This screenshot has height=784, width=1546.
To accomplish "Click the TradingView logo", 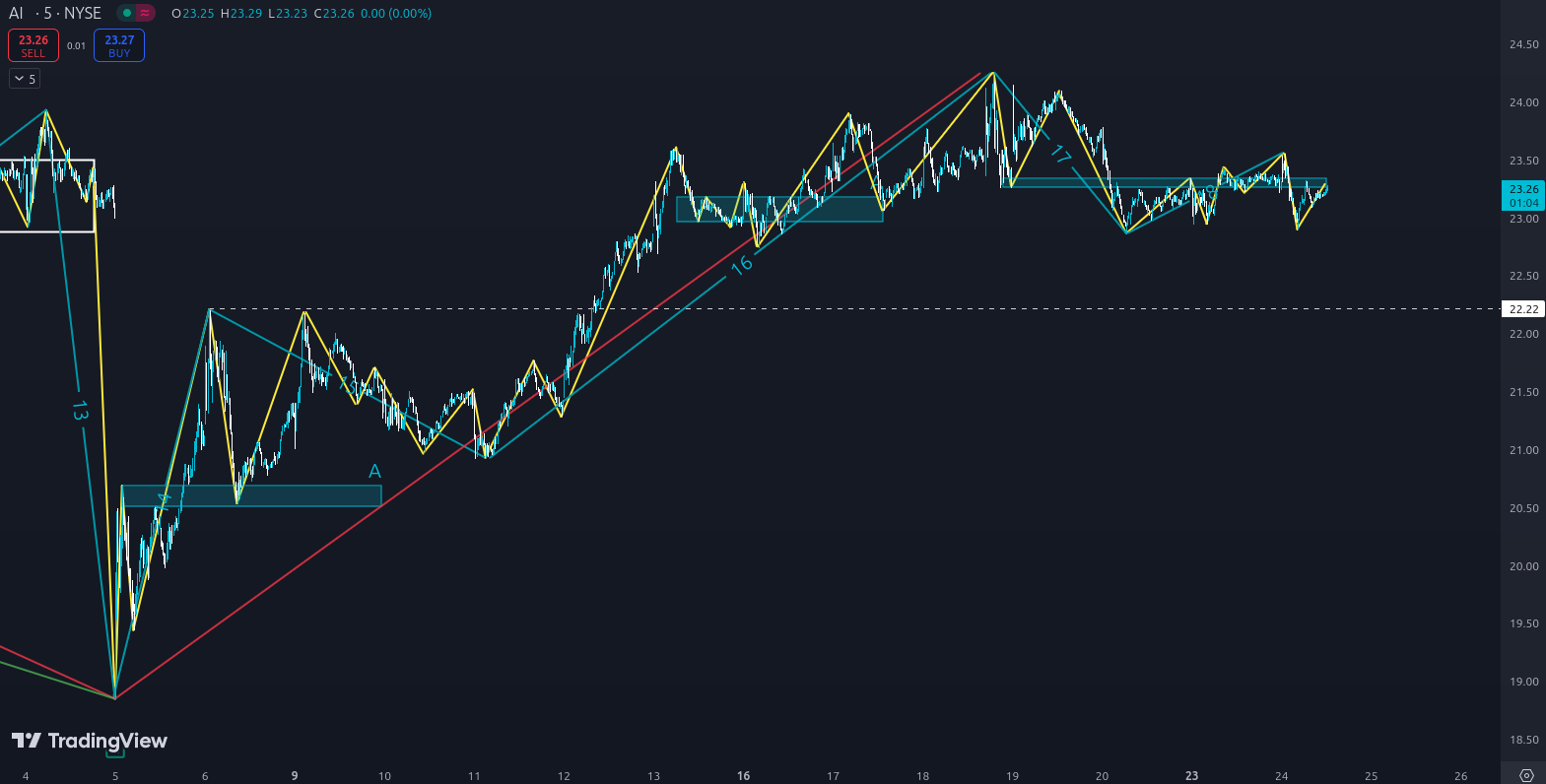I will (x=90, y=741).
